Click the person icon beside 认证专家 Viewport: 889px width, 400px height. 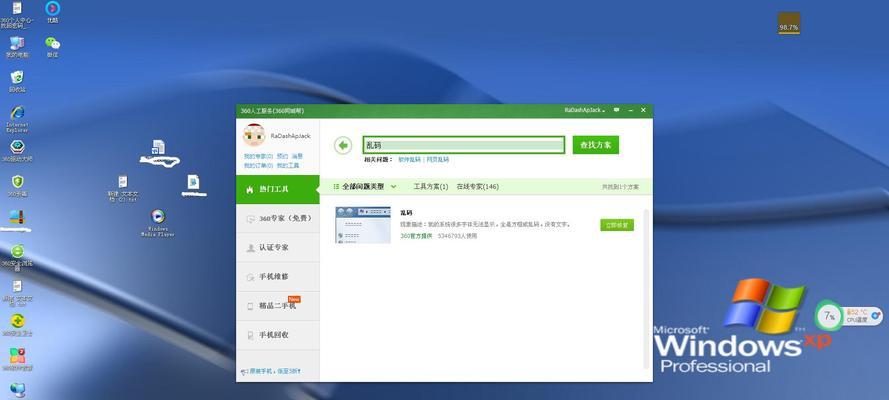[250, 248]
